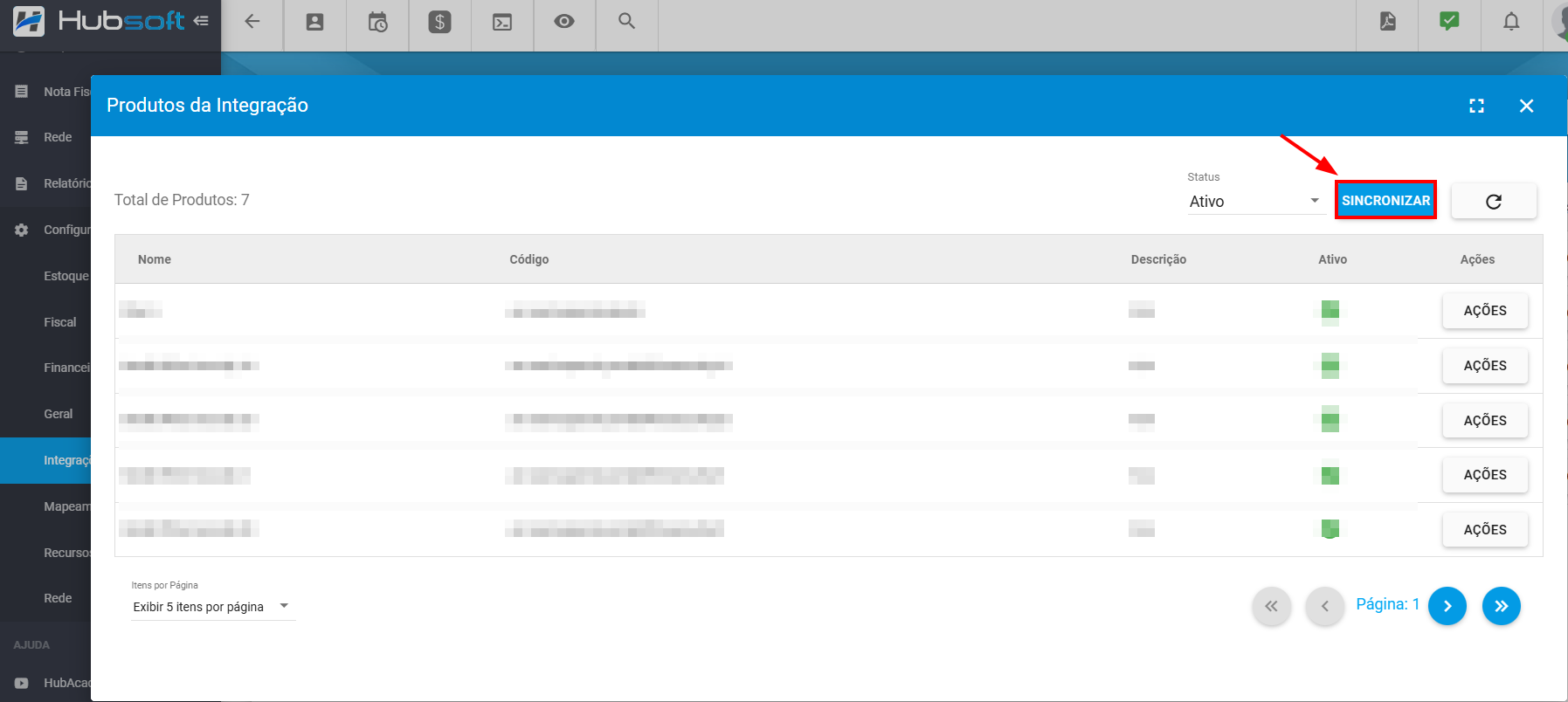Viewport: 1568px width, 702px height.
Task: Go to the last page
Action: point(1501,606)
